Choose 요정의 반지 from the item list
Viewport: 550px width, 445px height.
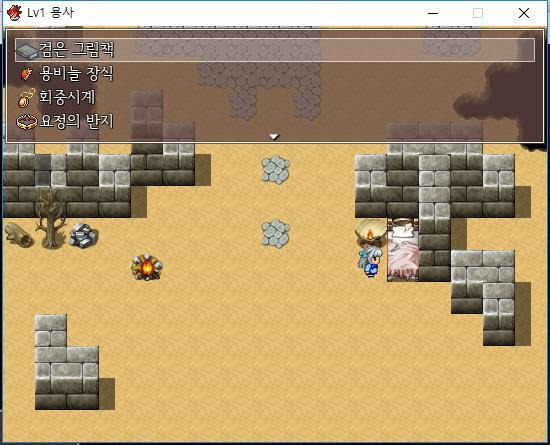[x=275, y=121]
